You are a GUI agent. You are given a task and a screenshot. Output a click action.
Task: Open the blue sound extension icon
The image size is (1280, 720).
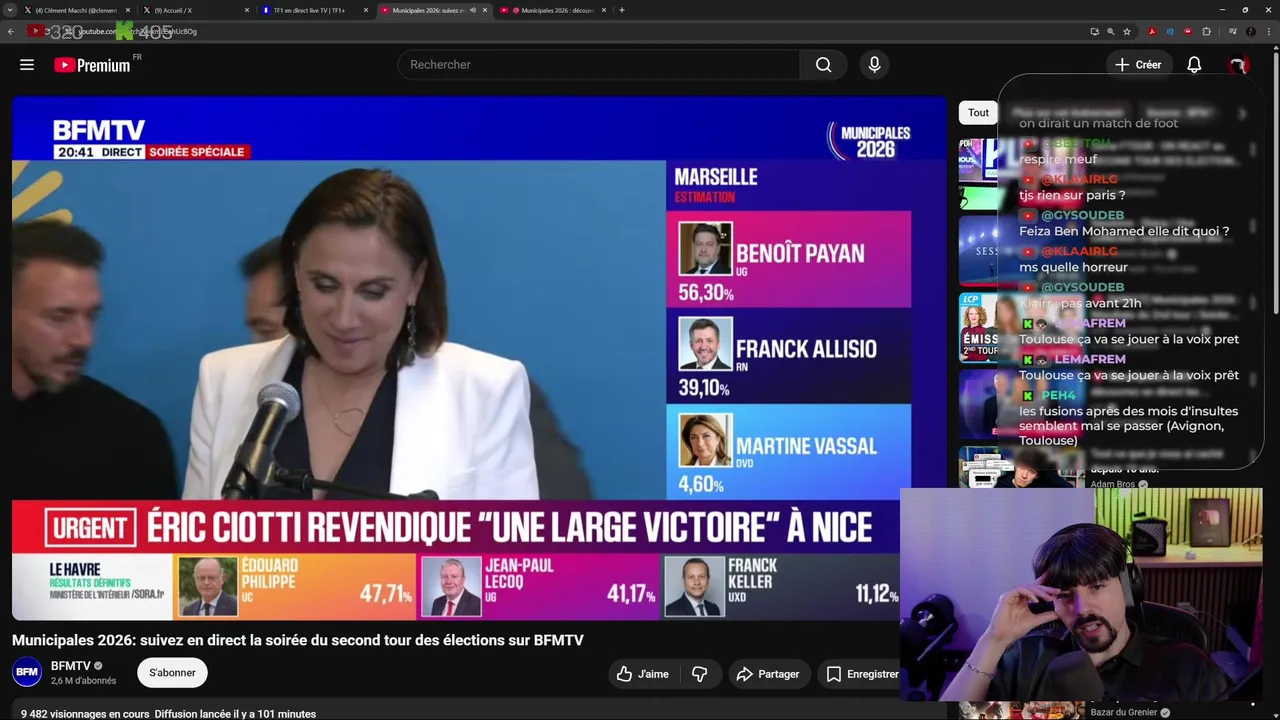(1170, 31)
